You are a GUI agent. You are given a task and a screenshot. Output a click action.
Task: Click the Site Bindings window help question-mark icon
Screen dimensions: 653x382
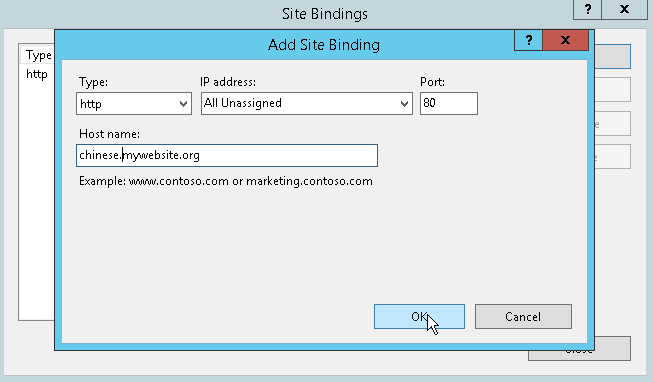pyautogui.click(x=588, y=9)
